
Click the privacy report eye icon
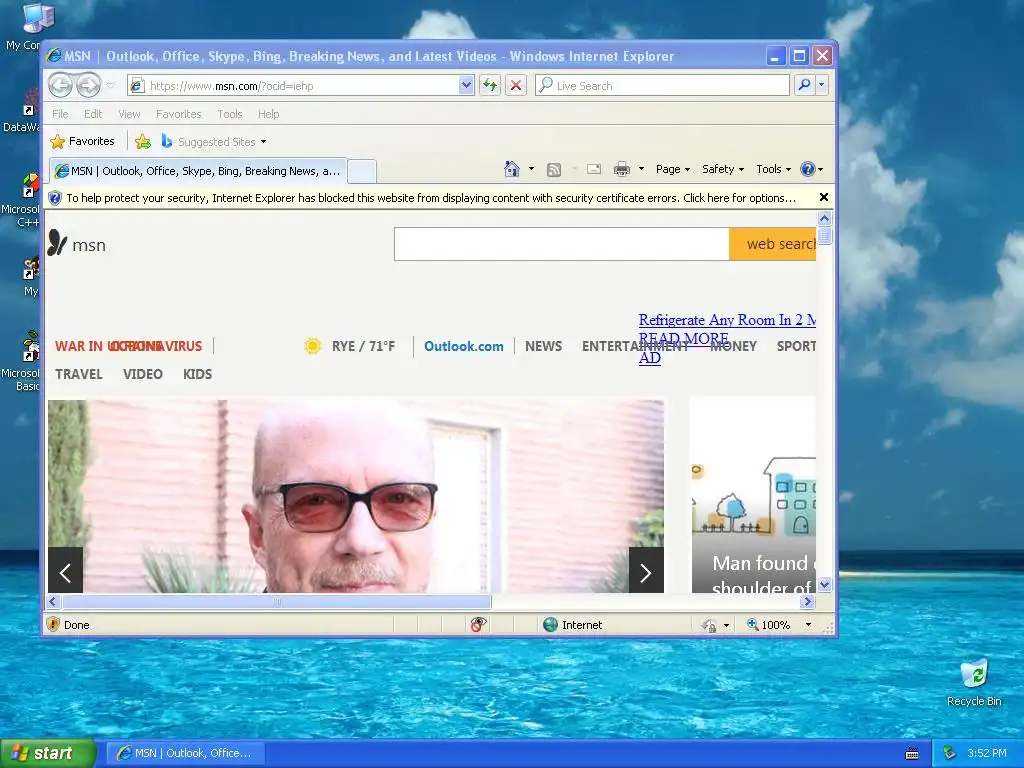point(478,624)
